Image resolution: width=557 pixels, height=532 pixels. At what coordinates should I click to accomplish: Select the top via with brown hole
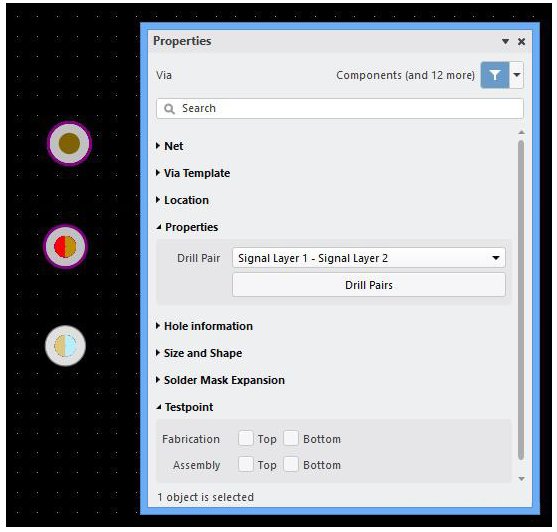point(69,143)
